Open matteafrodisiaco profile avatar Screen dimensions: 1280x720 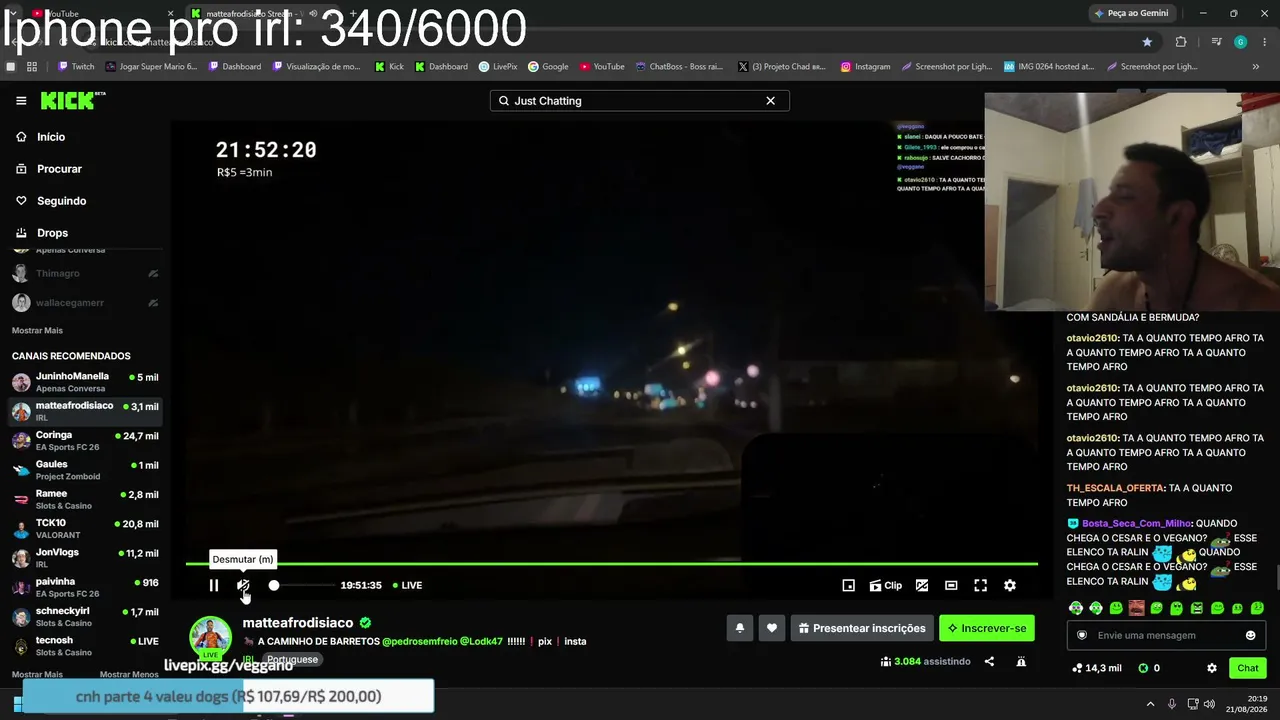[x=211, y=638]
